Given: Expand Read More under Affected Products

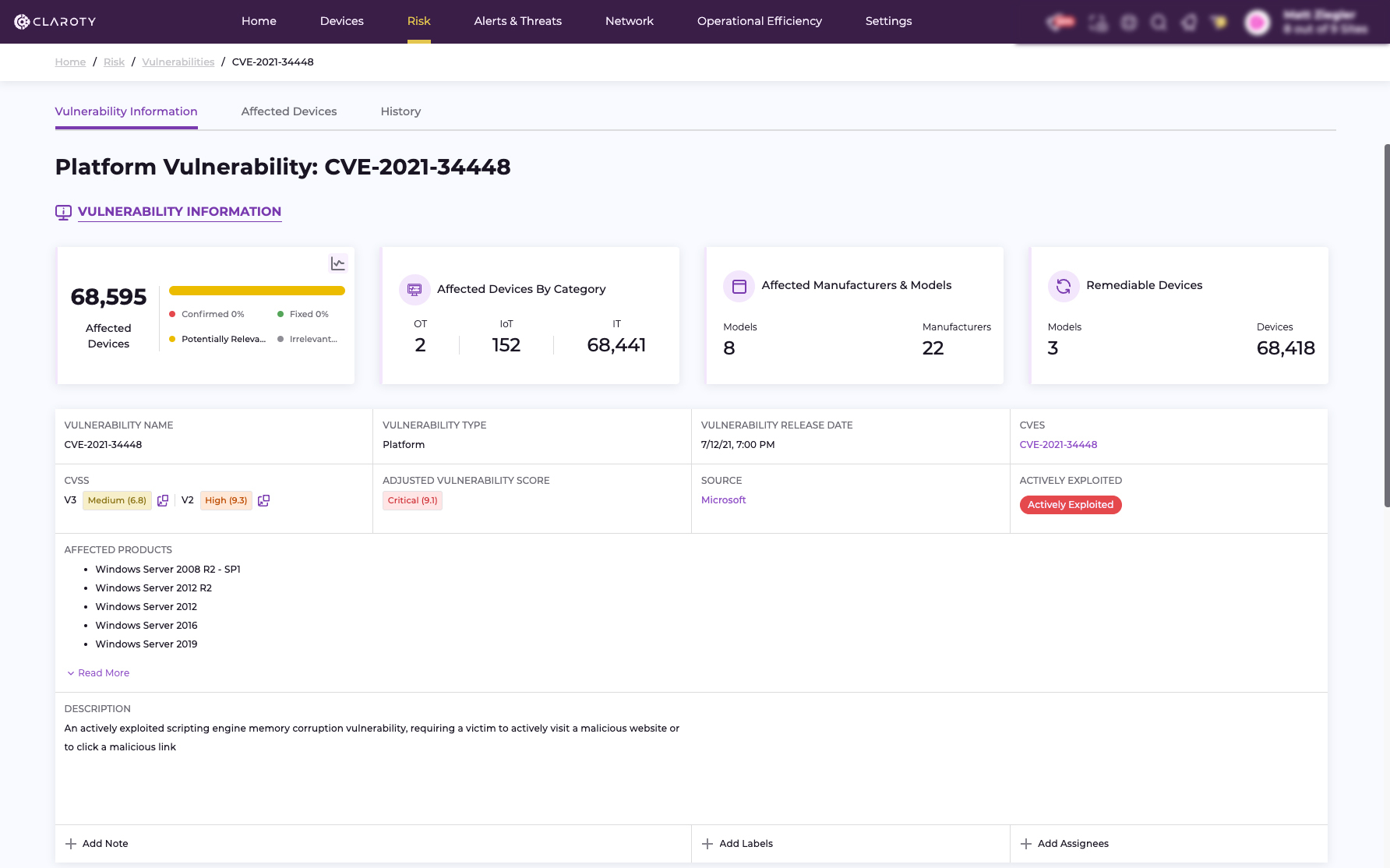Looking at the screenshot, I should [98, 673].
